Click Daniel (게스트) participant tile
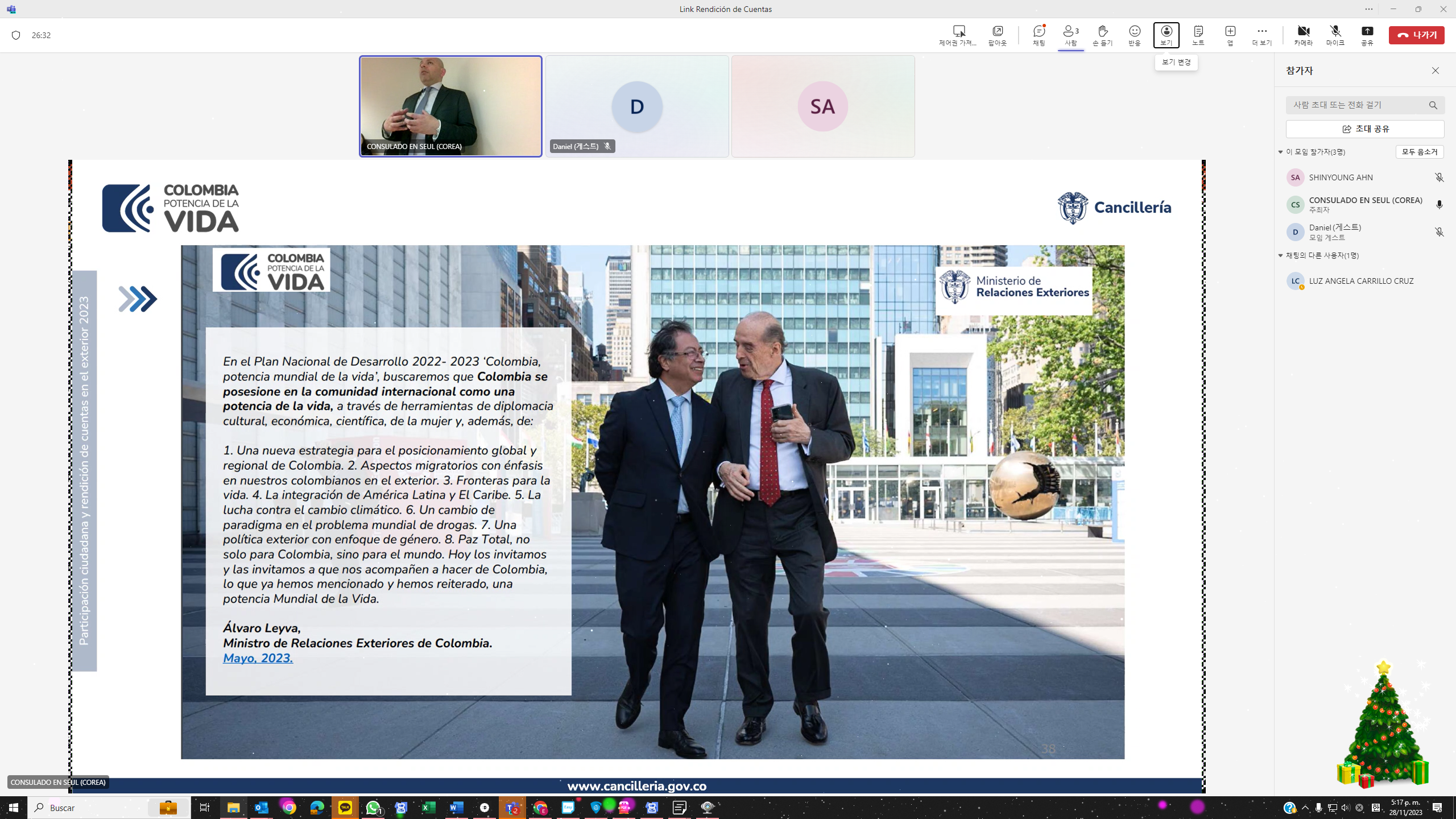Screen dimensions: 1456x819 pos(637,106)
